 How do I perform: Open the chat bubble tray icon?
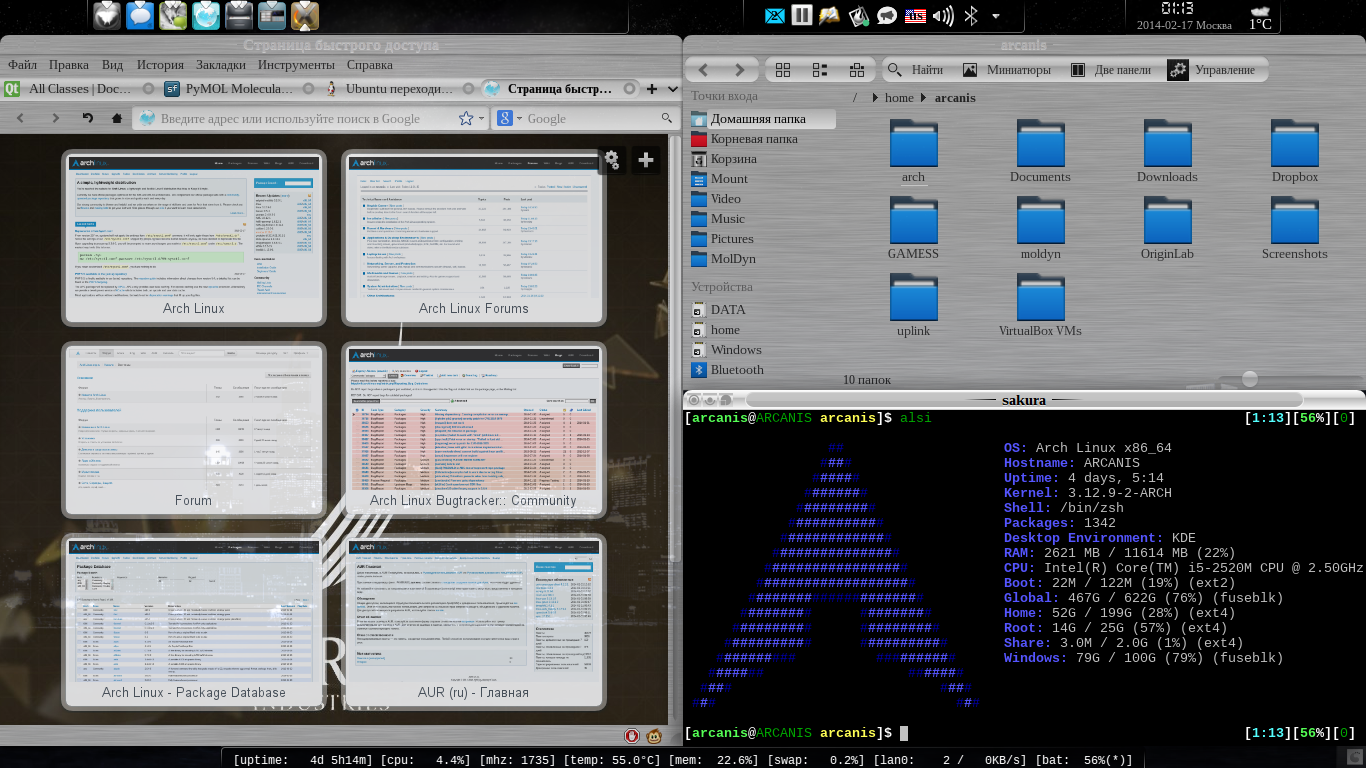pos(886,15)
